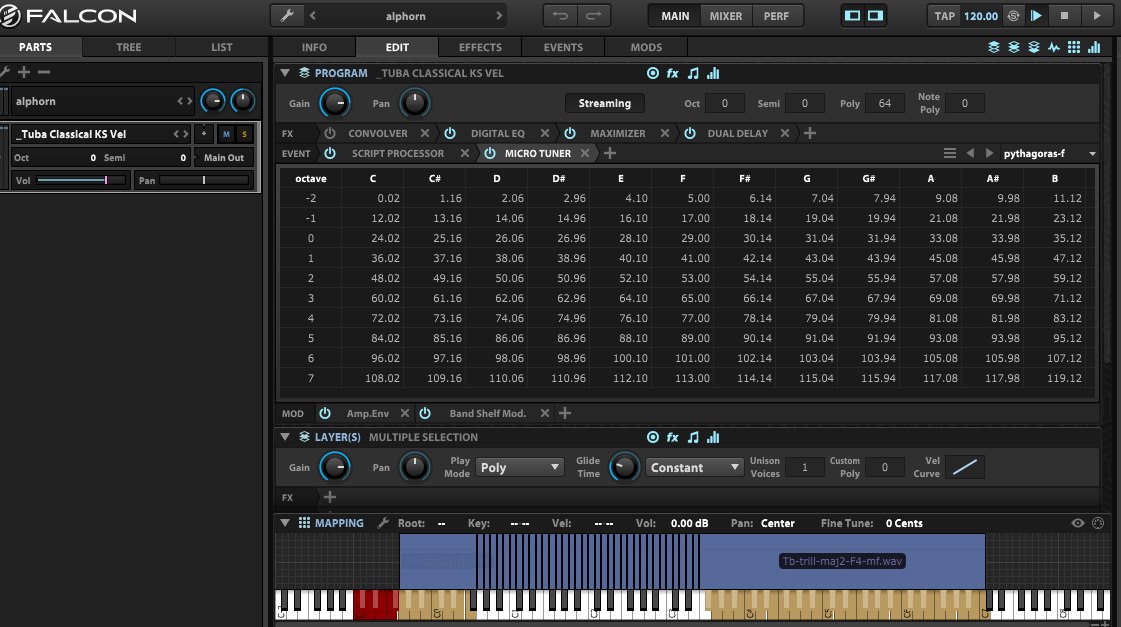Toggle Script Processor power
Image resolution: width=1121 pixels, height=627 pixels.
click(330, 153)
